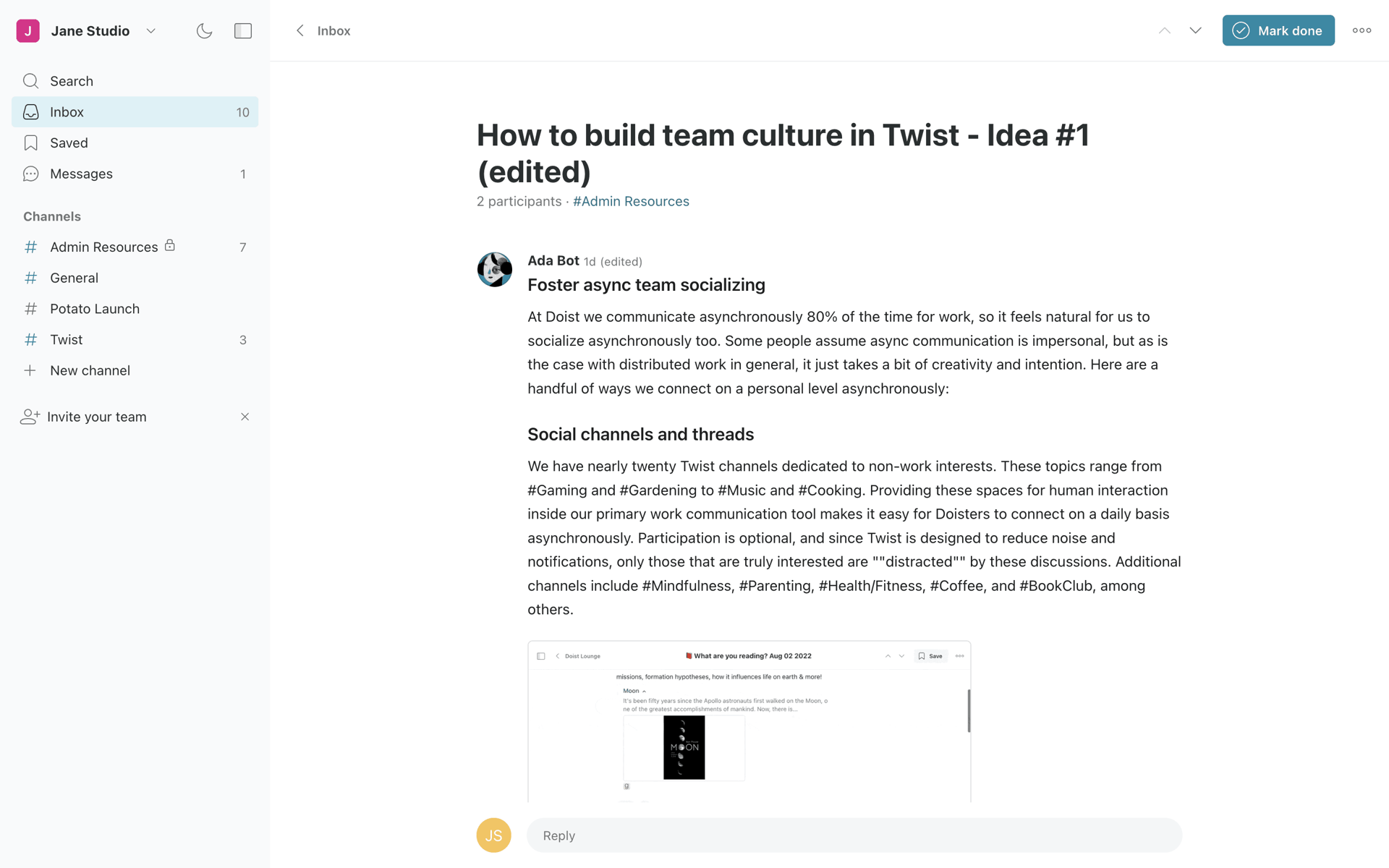Open Saved items
1389x868 pixels.
pyautogui.click(x=135, y=143)
